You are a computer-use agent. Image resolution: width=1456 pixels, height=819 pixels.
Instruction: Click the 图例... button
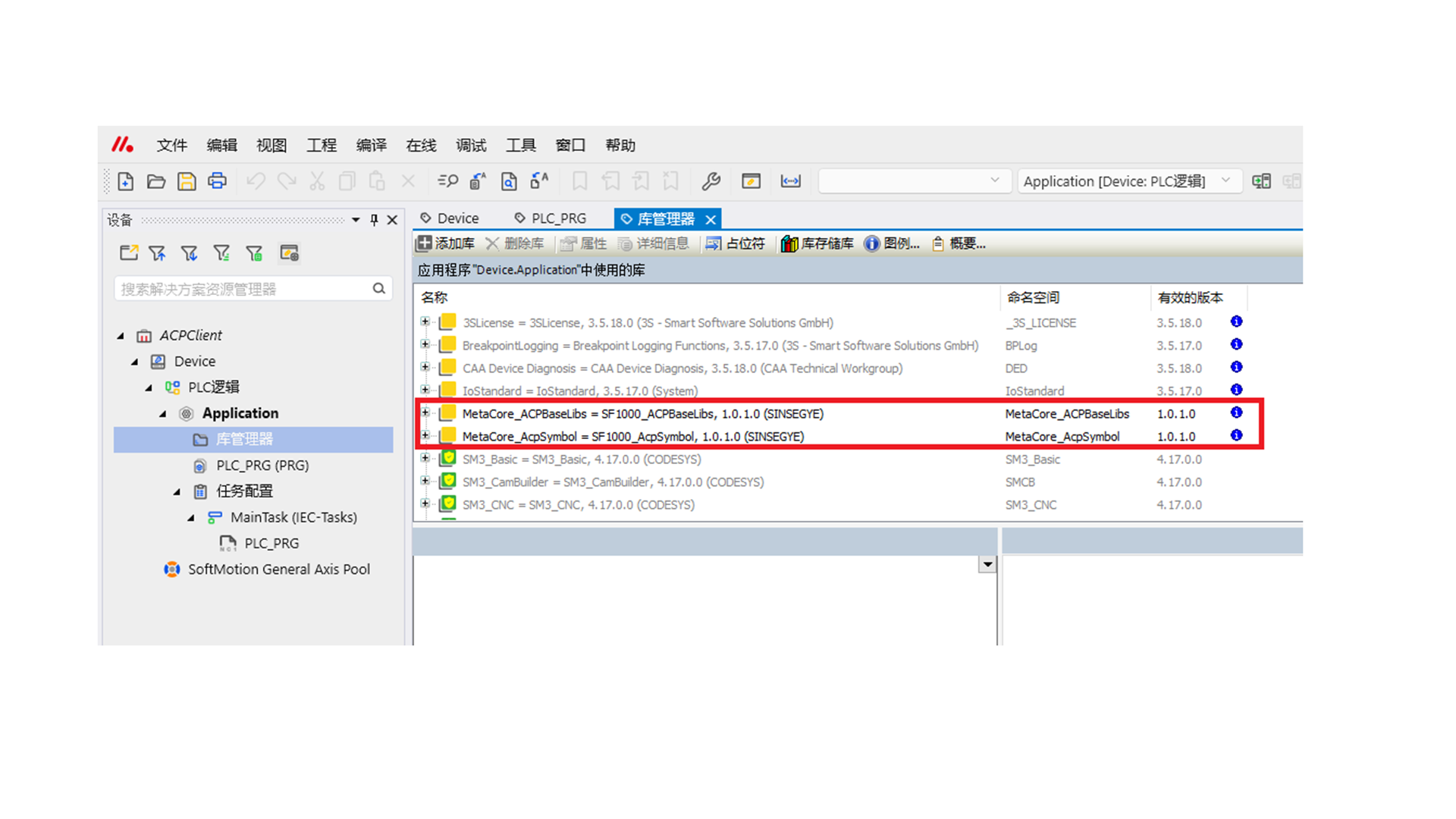pyautogui.click(x=892, y=243)
